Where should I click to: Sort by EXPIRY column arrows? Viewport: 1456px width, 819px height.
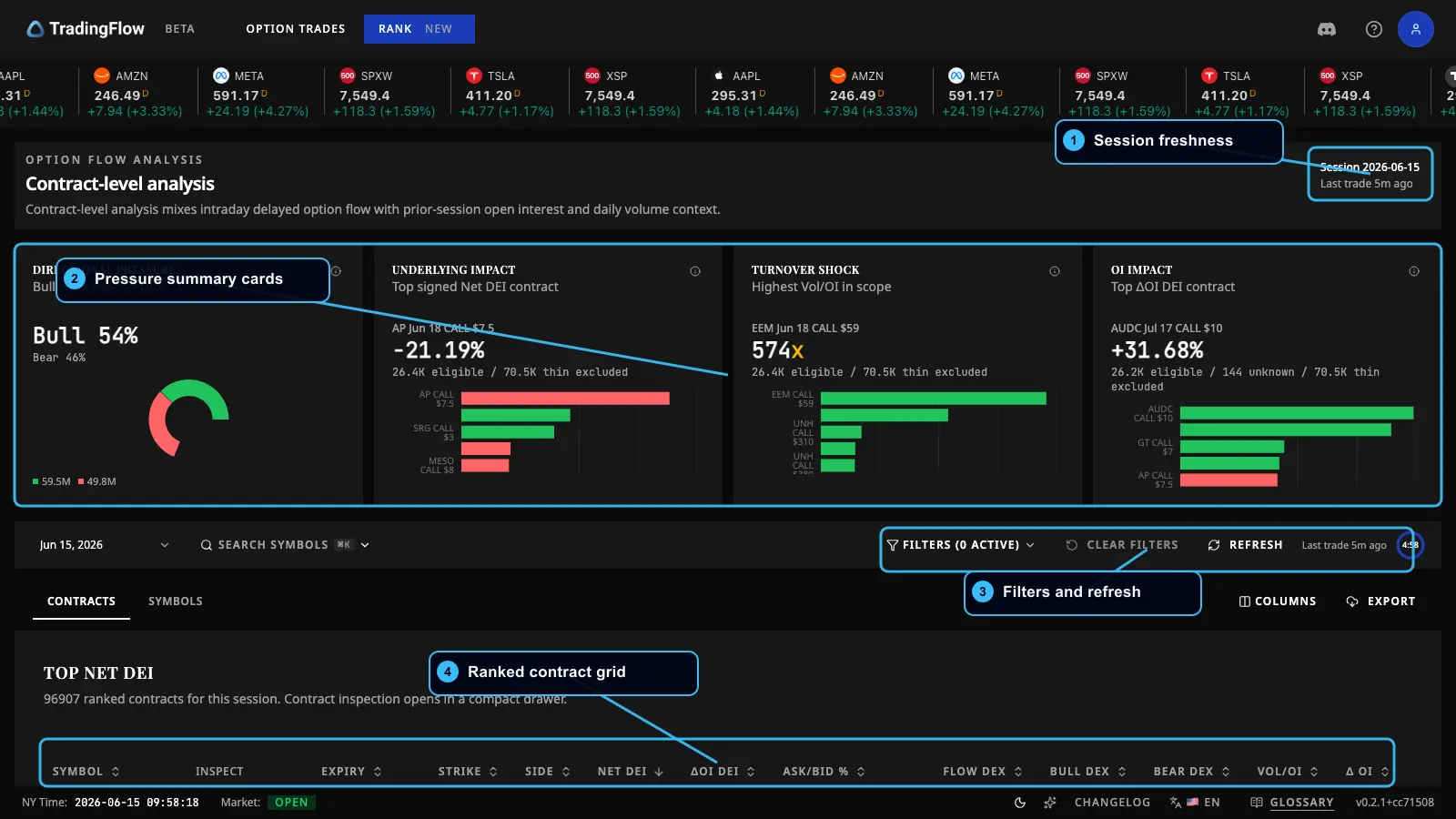point(378,772)
